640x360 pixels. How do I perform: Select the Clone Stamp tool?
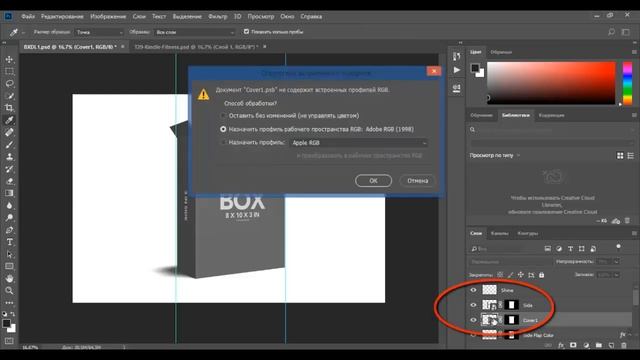pos(9,157)
